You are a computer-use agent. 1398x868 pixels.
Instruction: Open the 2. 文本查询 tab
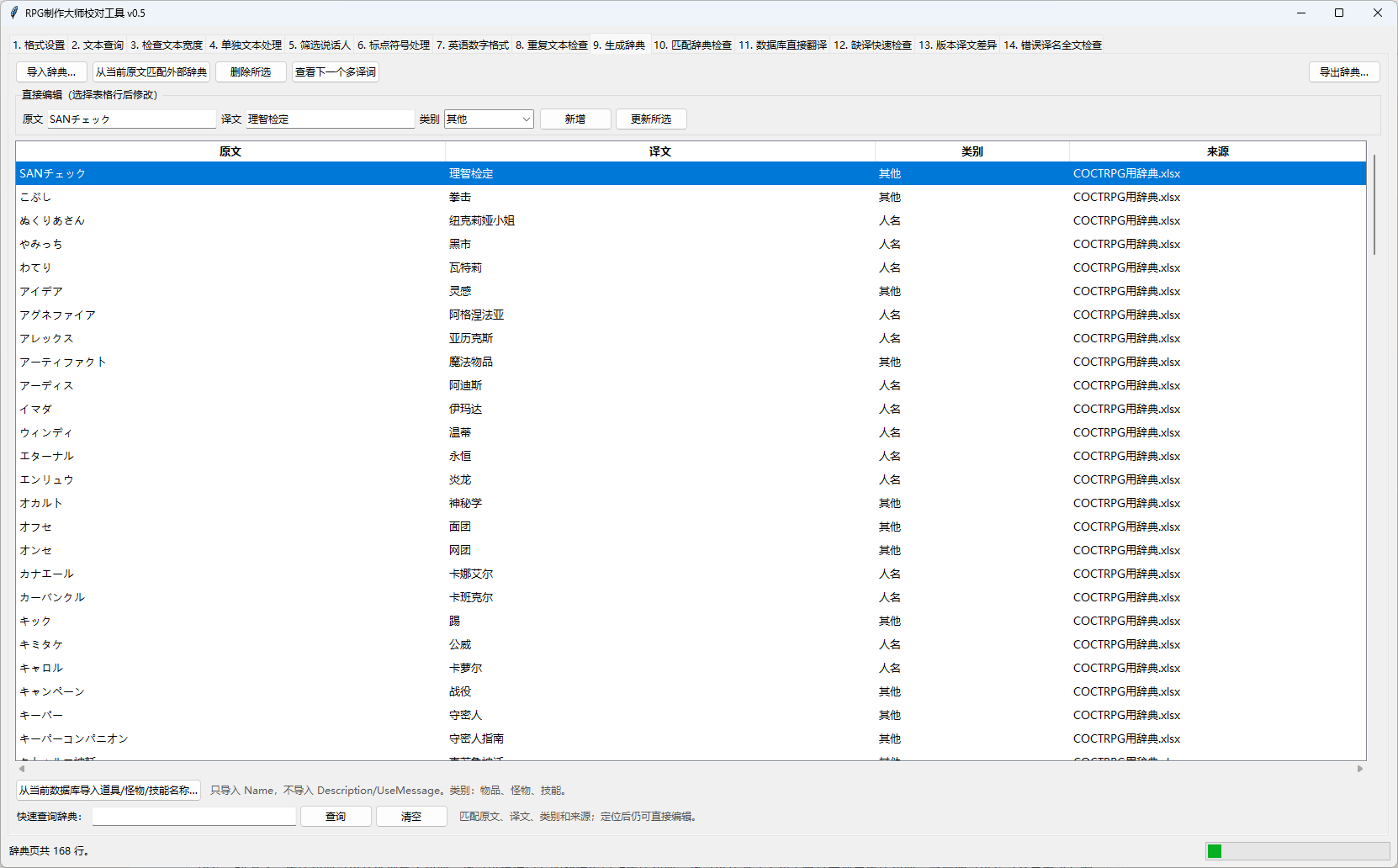click(98, 45)
